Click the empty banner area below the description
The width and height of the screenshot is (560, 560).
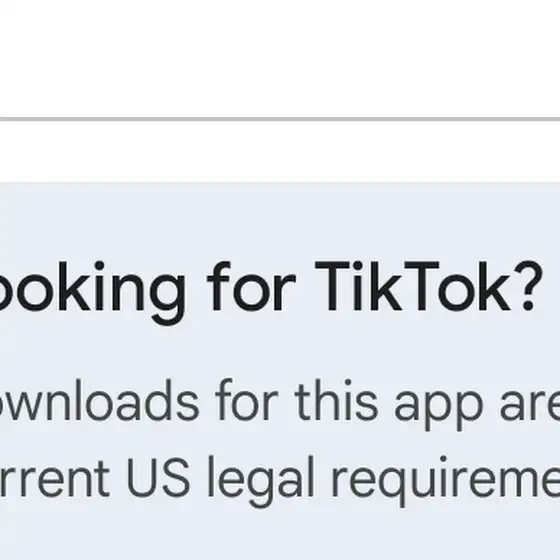280,535
